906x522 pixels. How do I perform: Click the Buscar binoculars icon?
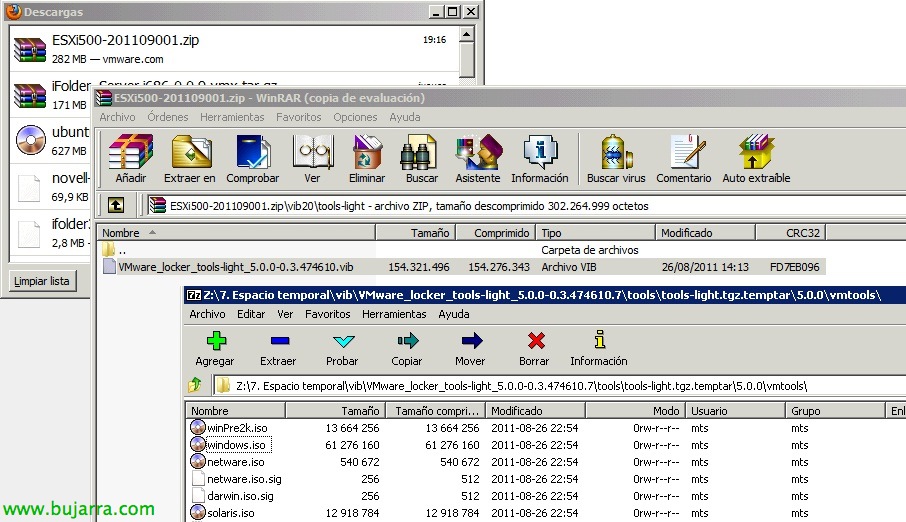419,153
